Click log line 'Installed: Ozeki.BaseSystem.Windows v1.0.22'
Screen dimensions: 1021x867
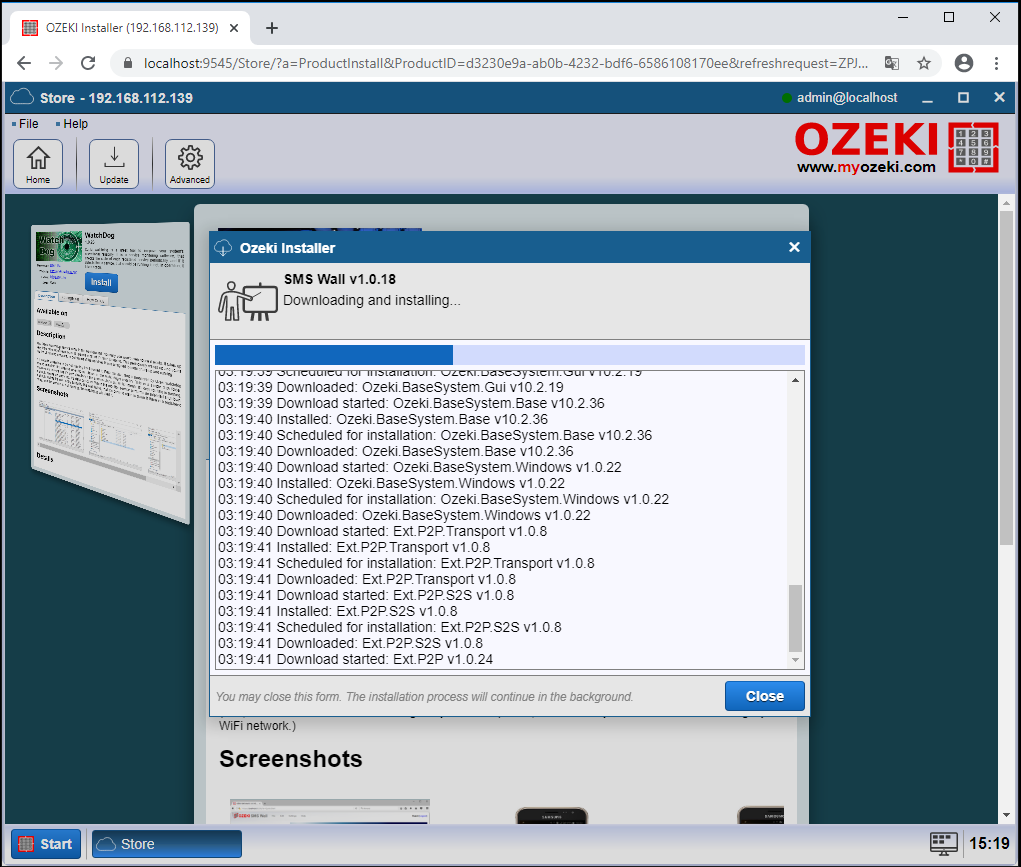click(x=391, y=483)
